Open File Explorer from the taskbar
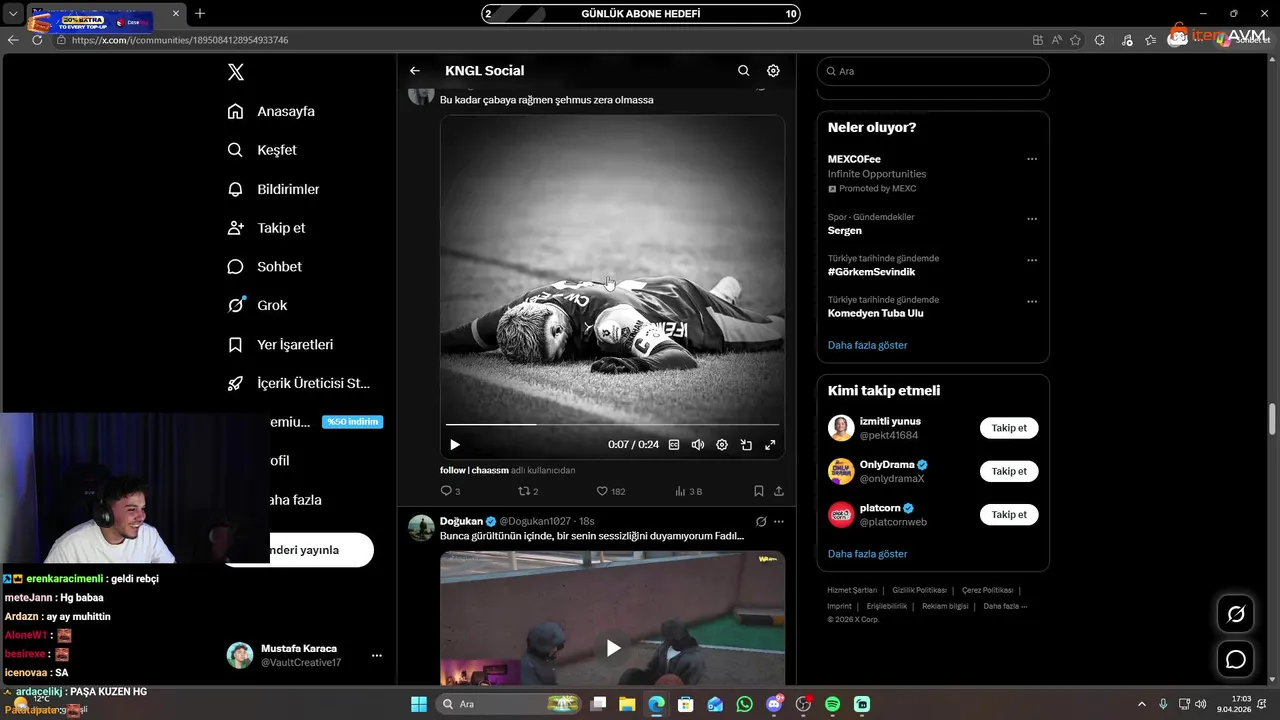The image size is (1280, 720). 627,704
